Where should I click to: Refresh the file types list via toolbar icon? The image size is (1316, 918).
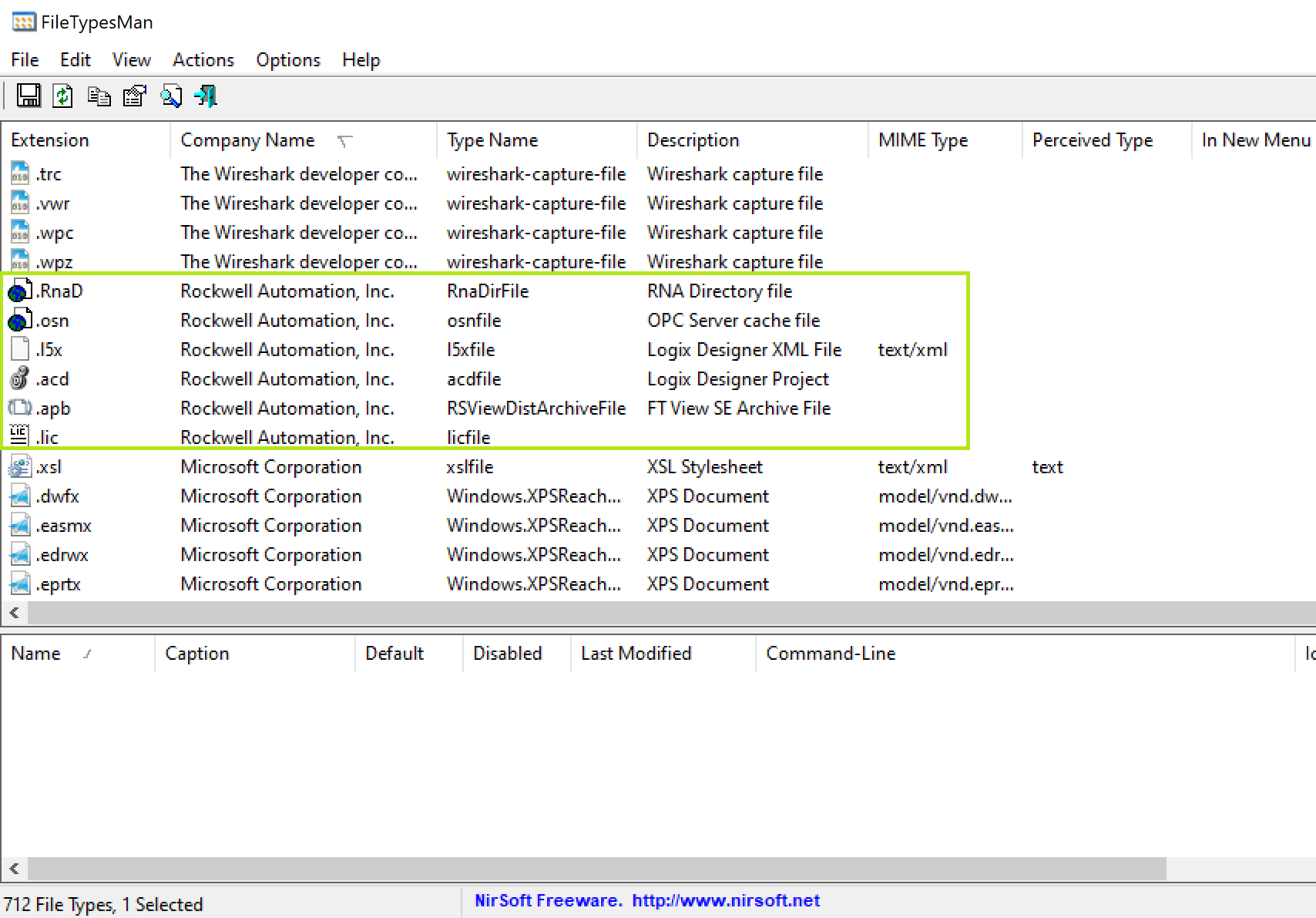coord(62,96)
